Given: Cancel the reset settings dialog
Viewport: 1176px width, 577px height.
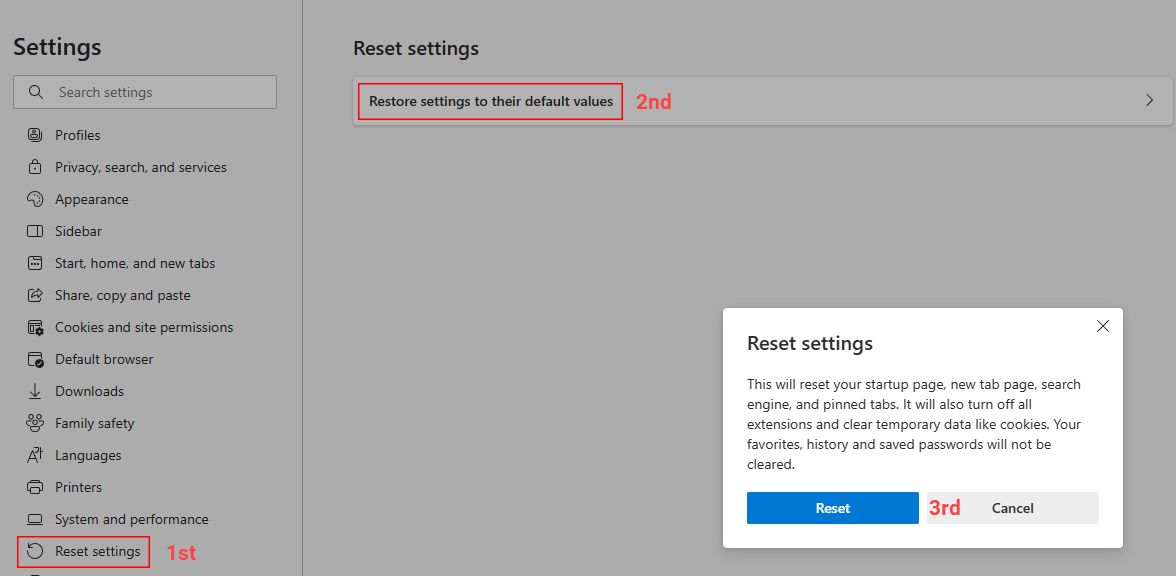Looking at the screenshot, I should tap(1012, 508).
